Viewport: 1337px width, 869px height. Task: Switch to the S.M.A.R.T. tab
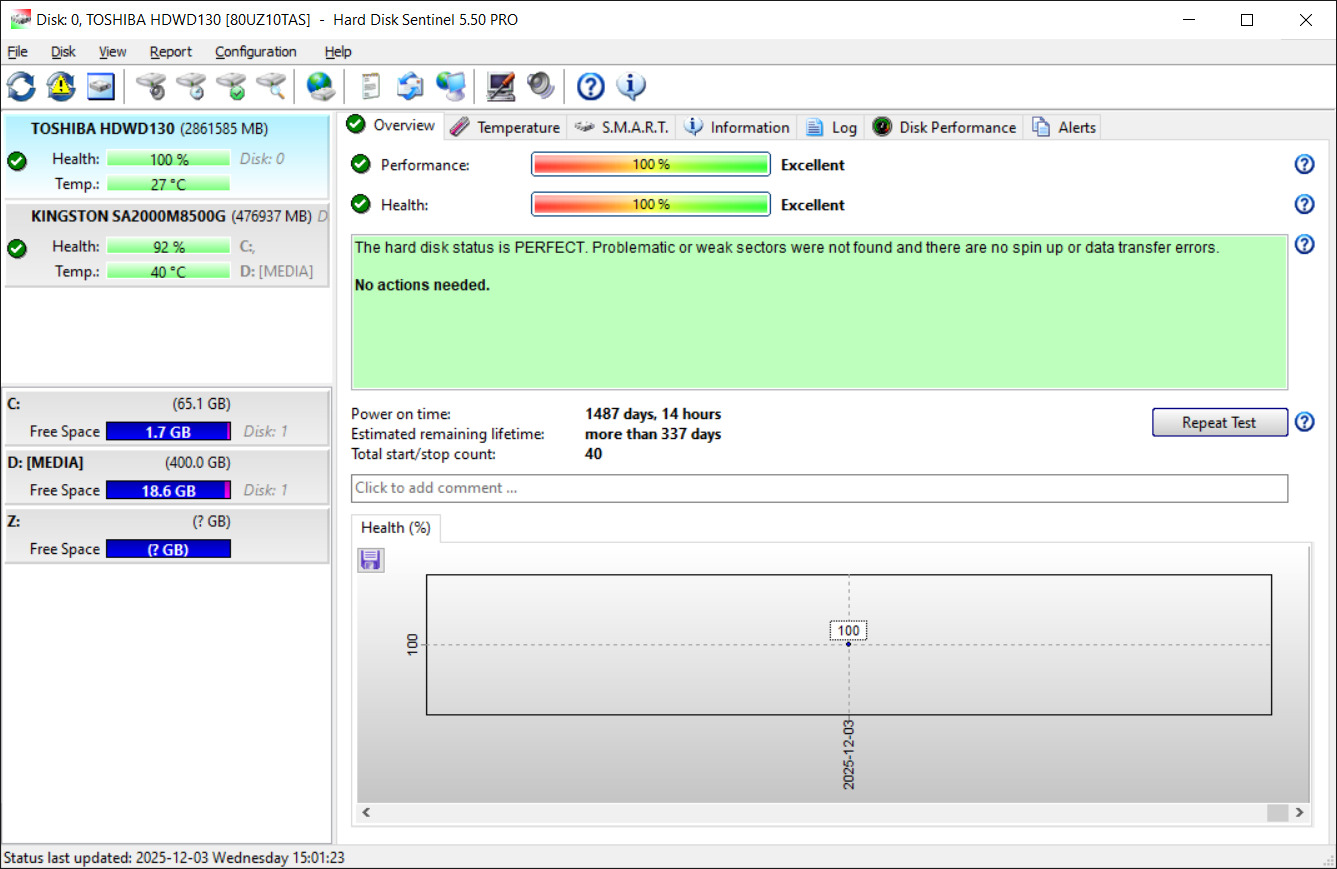[x=621, y=127]
